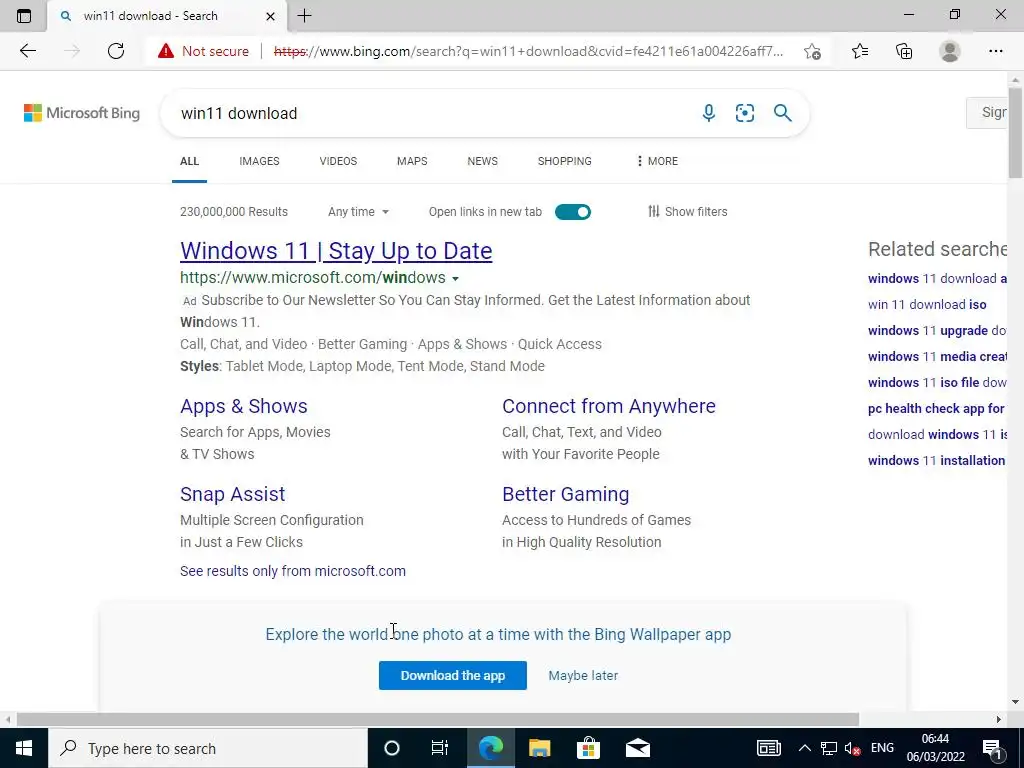Expand the microsoft.com/windows URL arrow

pos(455,278)
